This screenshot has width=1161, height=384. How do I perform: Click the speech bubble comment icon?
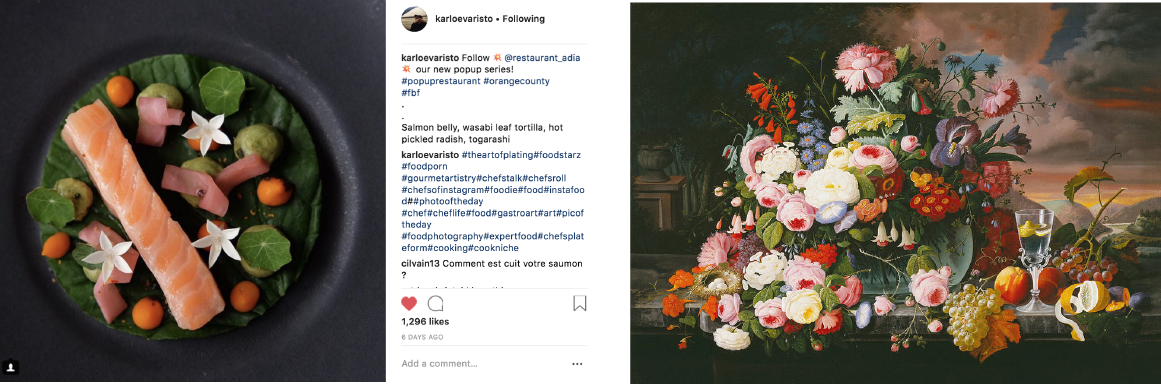pyautogui.click(x=436, y=303)
